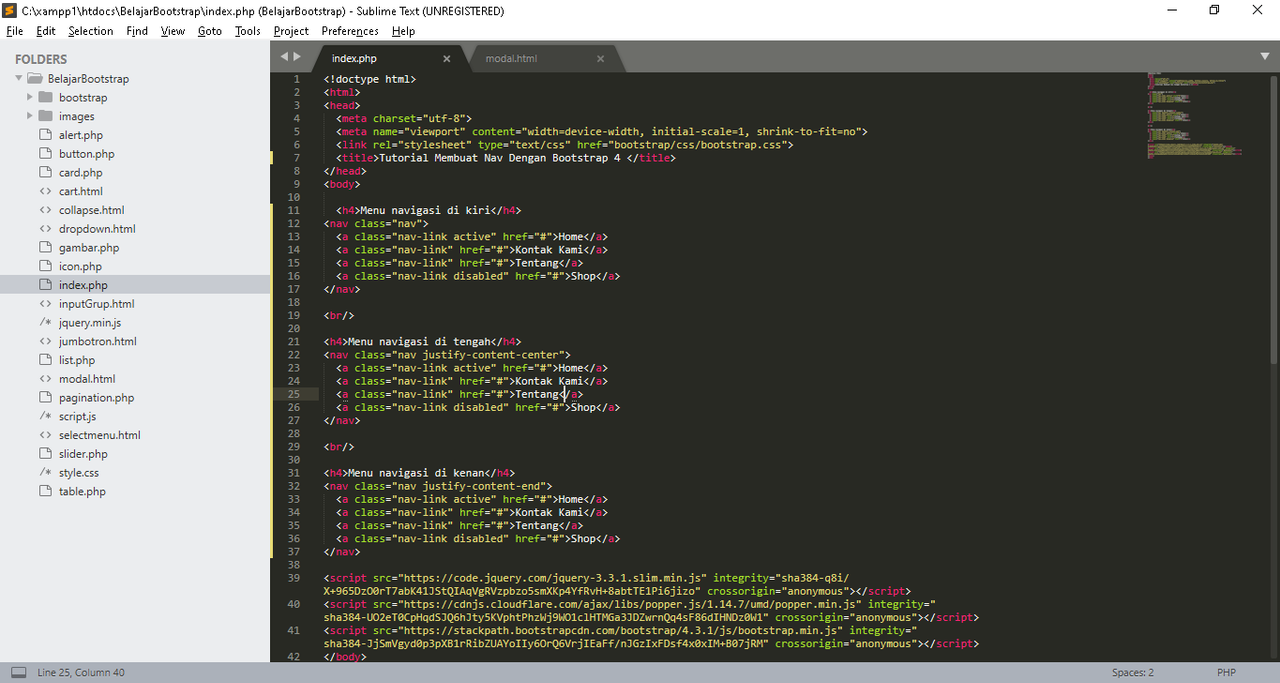
Task: Go to next tab with right arrow
Action: pos(297,57)
